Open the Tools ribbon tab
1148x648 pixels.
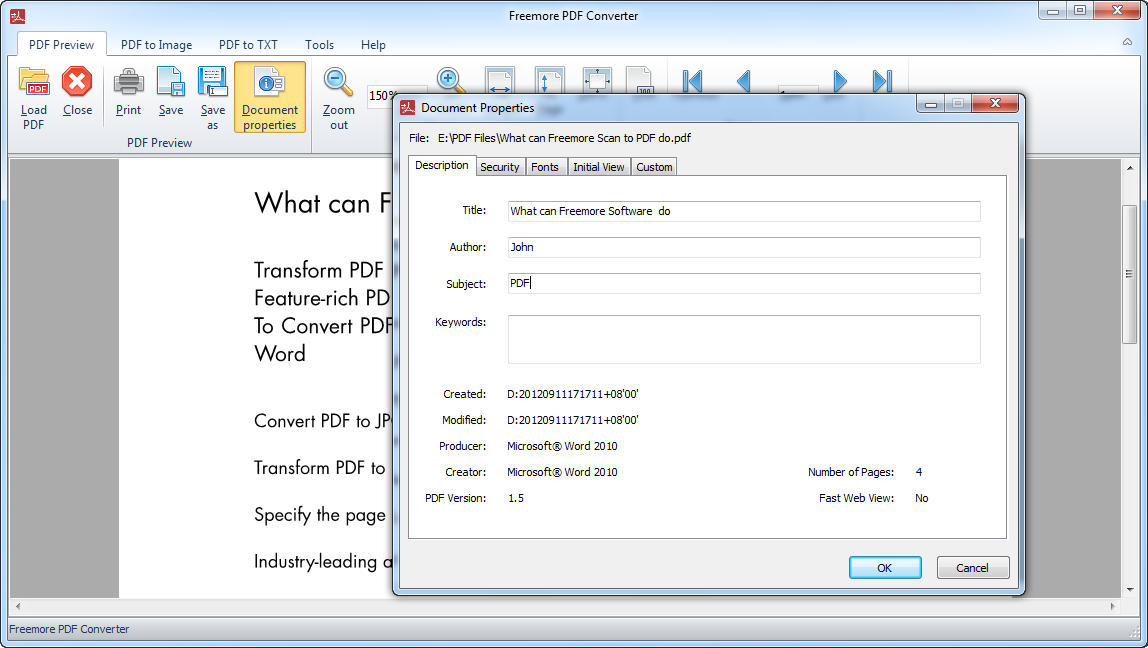pyautogui.click(x=319, y=45)
